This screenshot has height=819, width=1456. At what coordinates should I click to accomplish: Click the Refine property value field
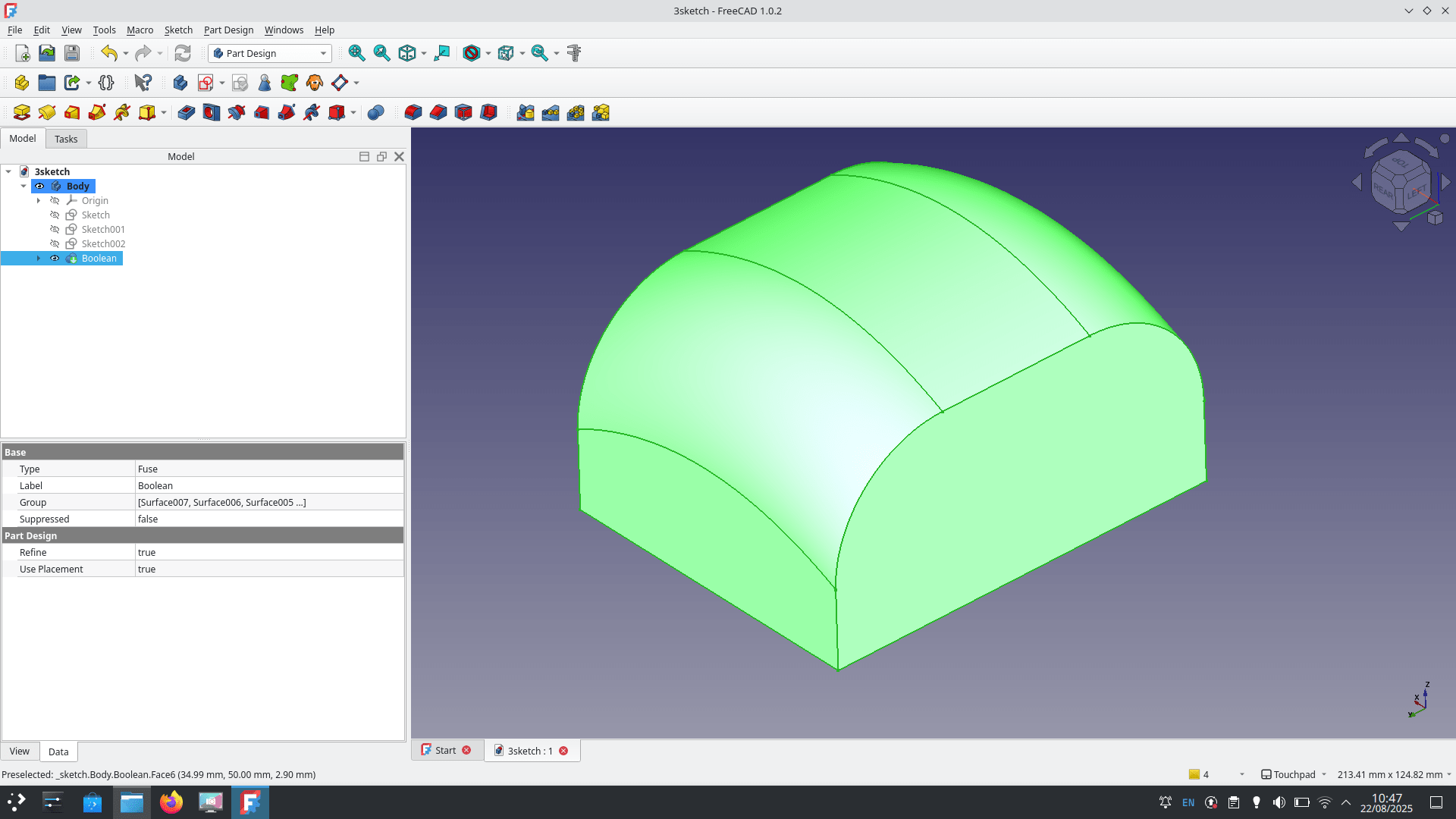coord(269,553)
